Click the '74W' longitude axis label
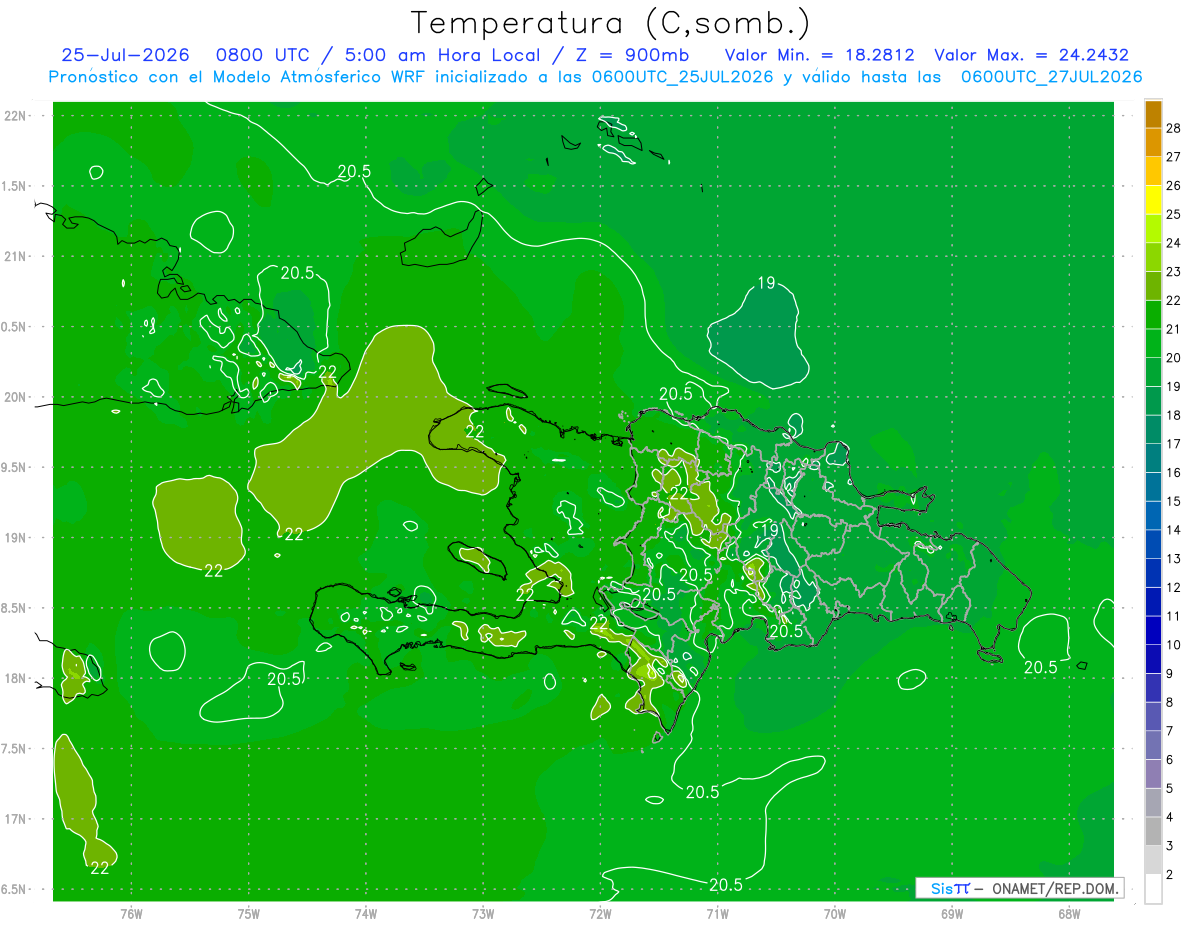This screenshot has width=1200, height=927. click(x=366, y=913)
